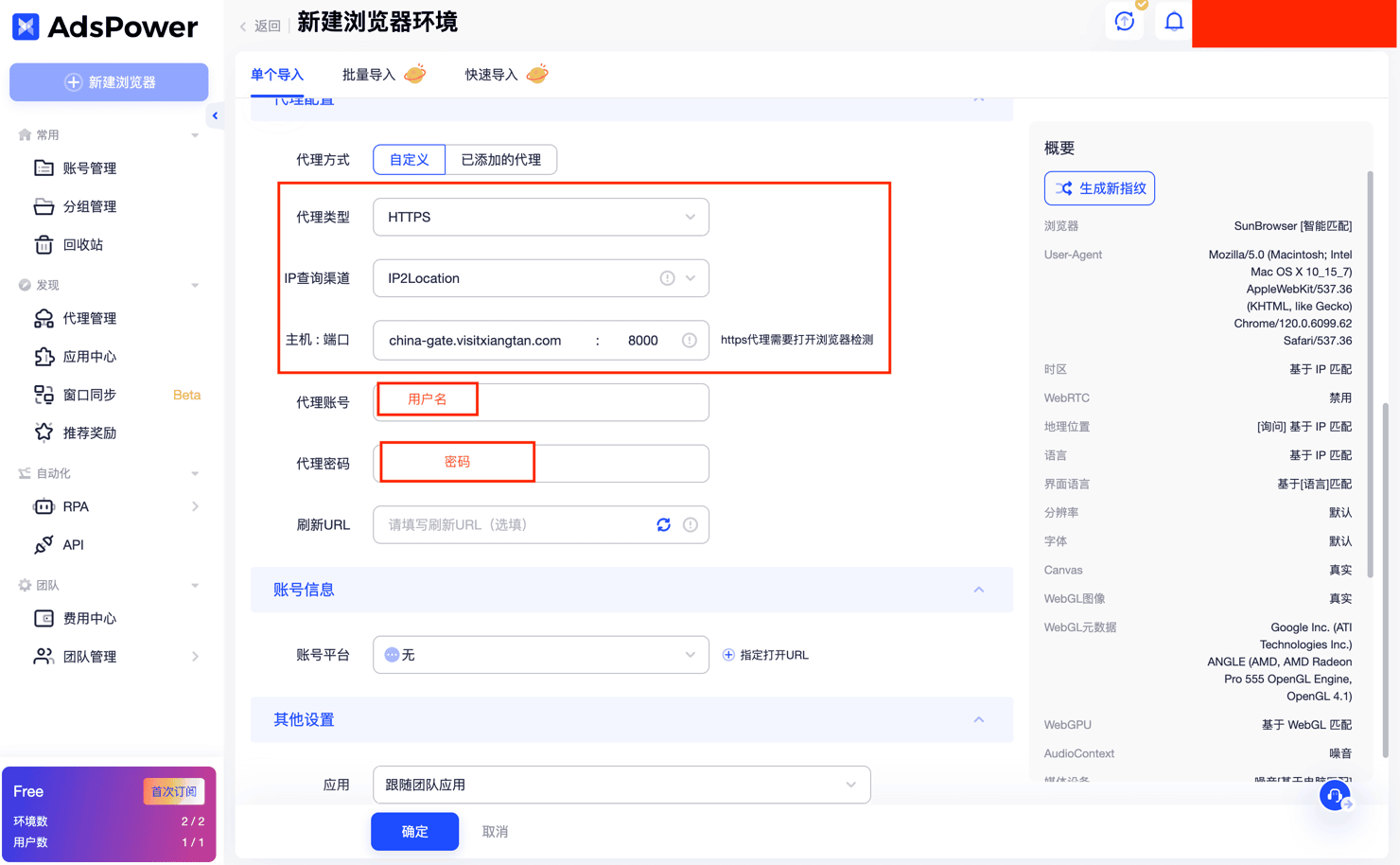Viewport: 1400px width, 865px height.
Task: Open 分组管理 folder item
Action: [x=89, y=206]
